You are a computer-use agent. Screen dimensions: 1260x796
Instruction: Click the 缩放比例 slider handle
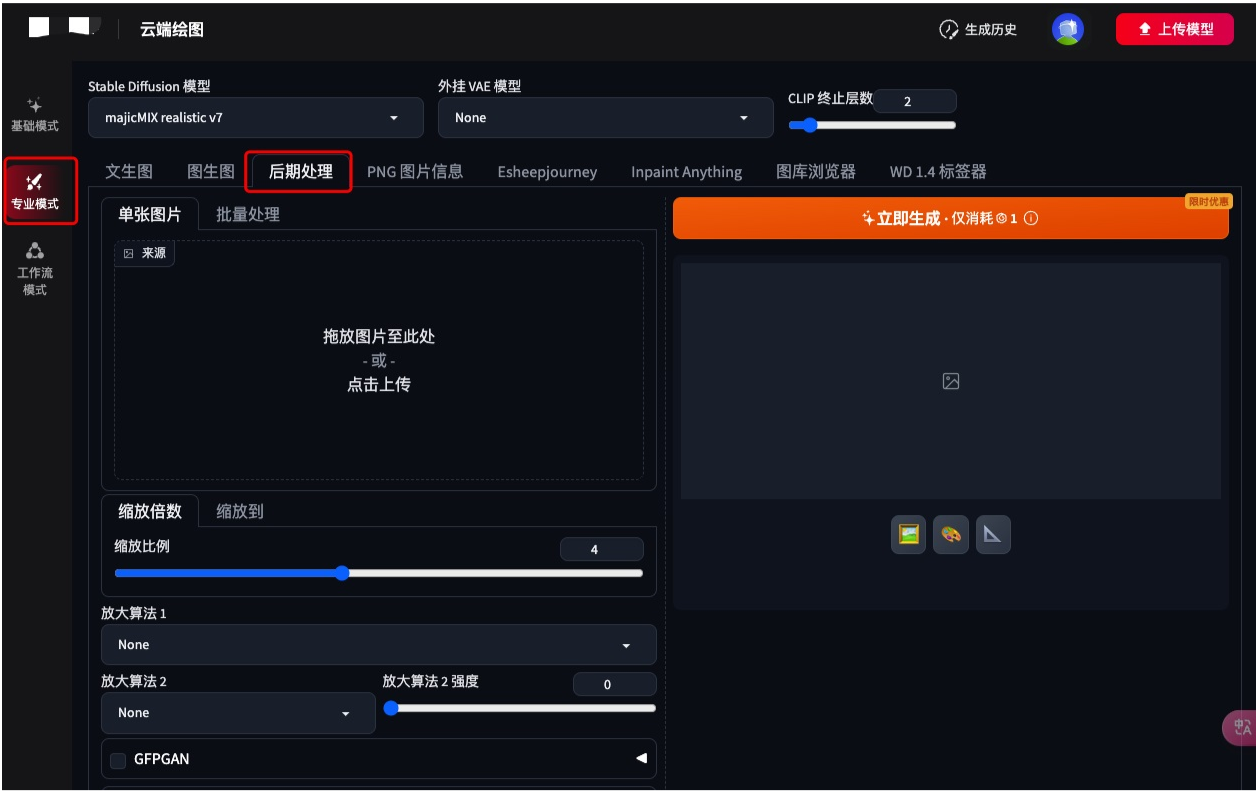click(x=342, y=573)
